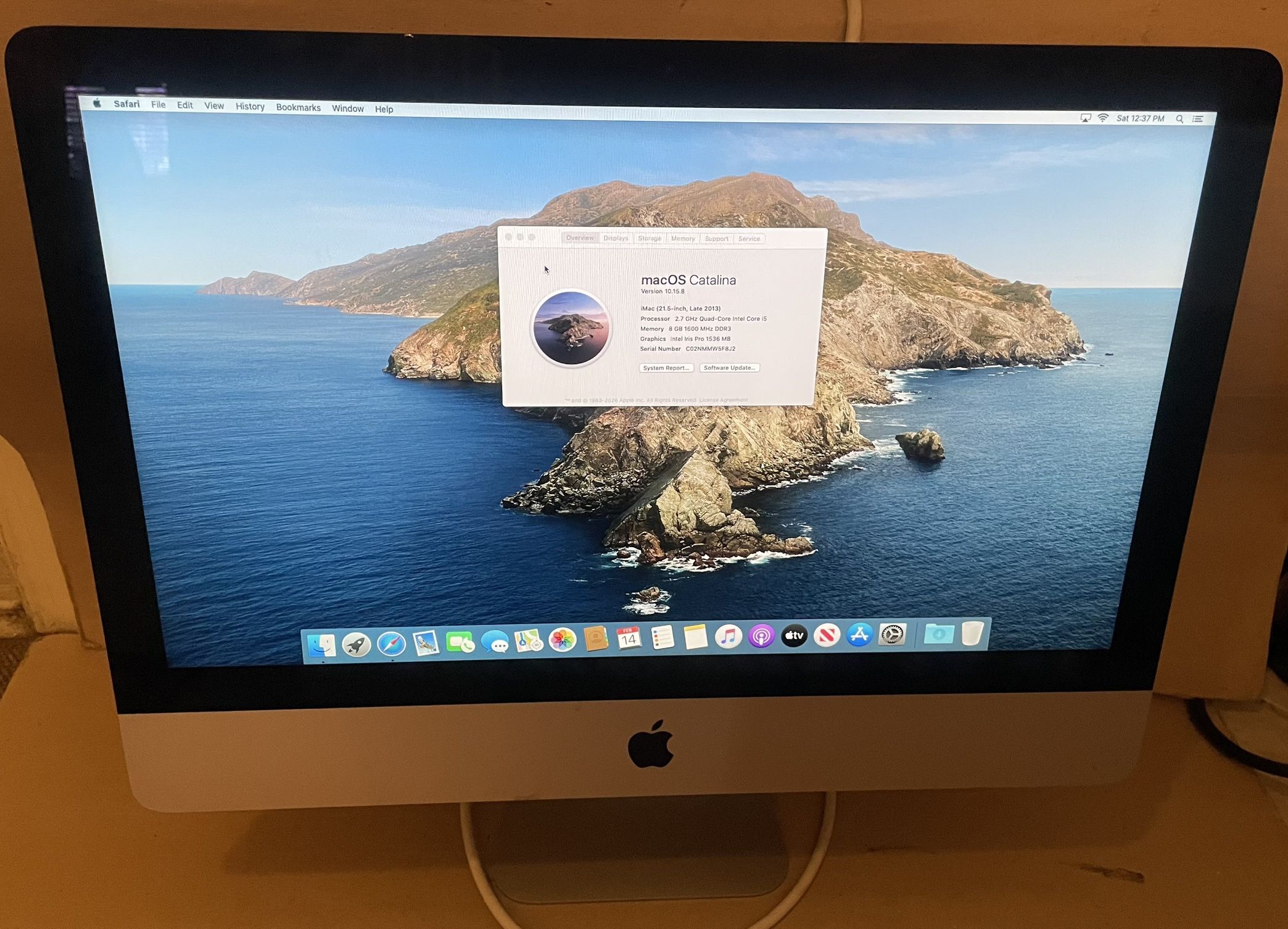Viewport: 1288px width, 929px height.
Task: Click the Safari compass icon in dock
Action: click(391, 644)
